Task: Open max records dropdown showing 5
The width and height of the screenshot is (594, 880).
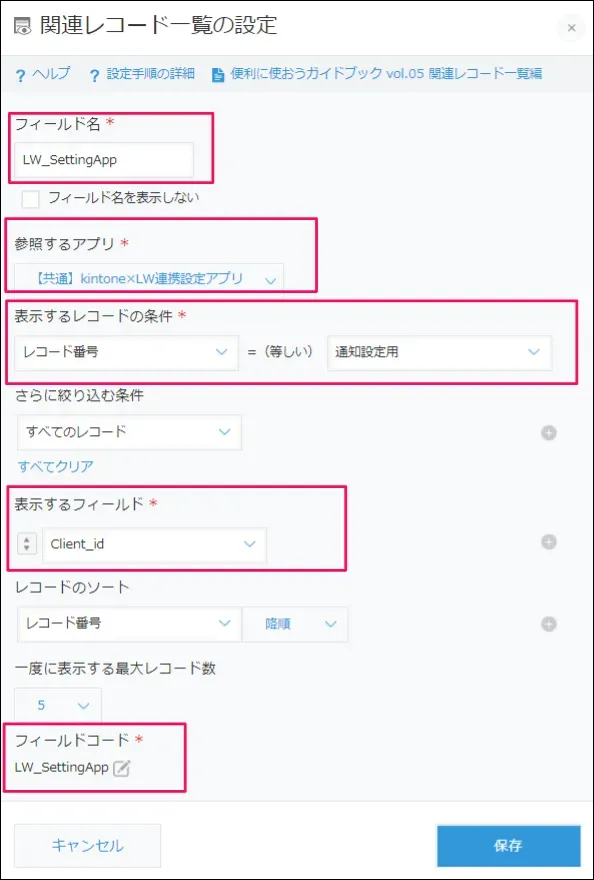Action: pyautogui.click(x=58, y=705)
